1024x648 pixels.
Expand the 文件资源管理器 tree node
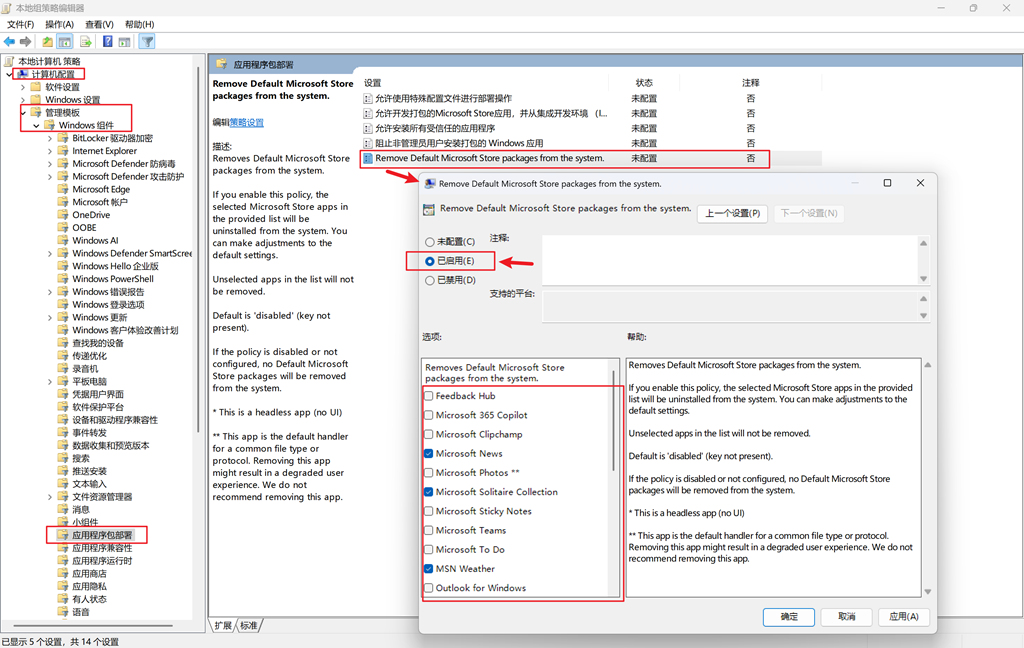pyautogui.click(x=50, y=497)
